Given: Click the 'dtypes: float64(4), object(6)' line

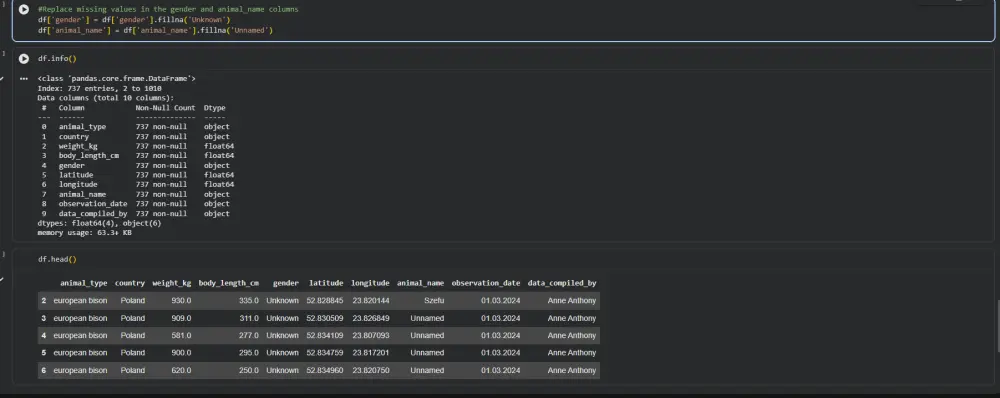Looking at the screenshot, I should tap(99, 224).
